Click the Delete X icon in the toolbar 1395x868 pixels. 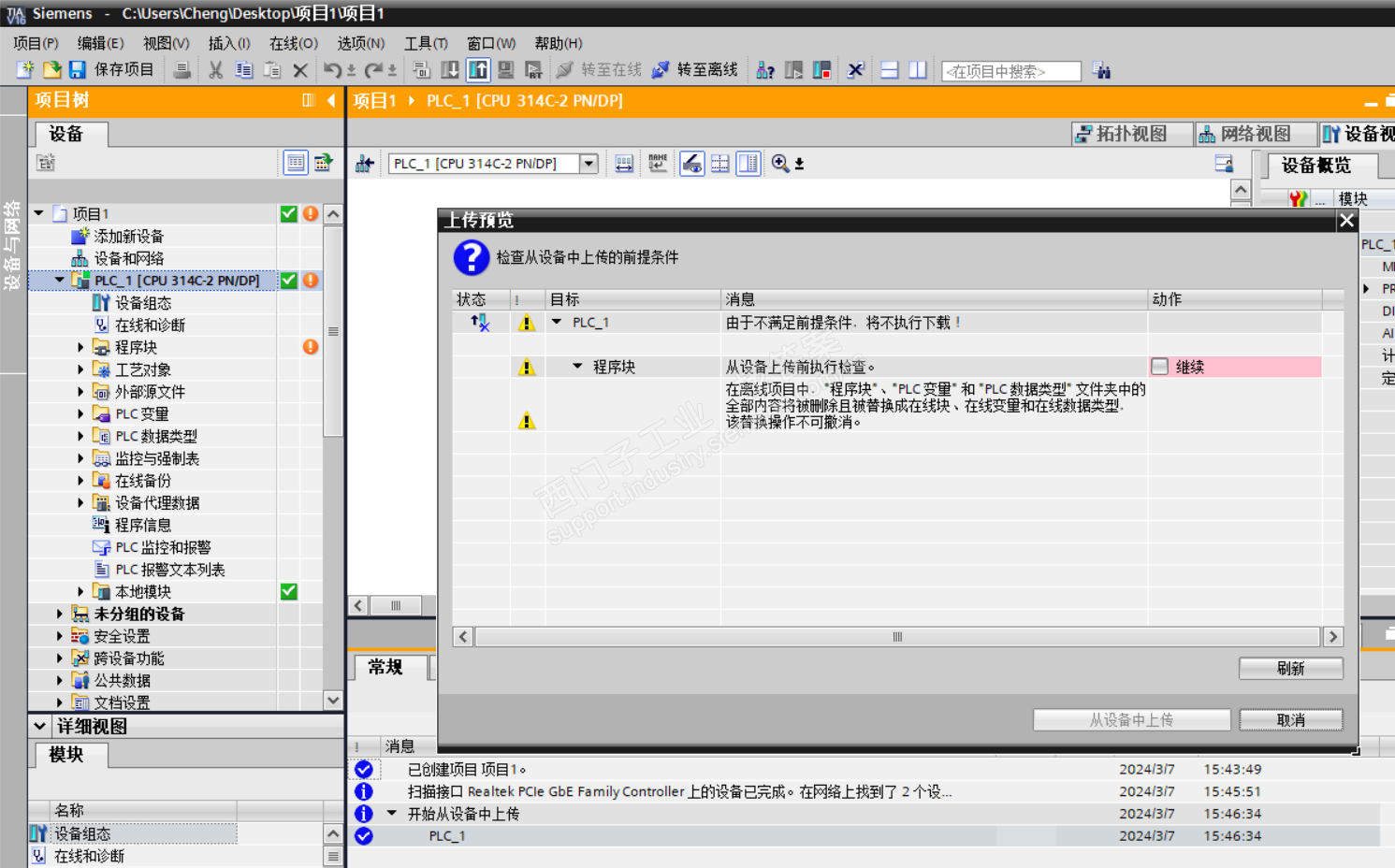click(x=300, y=70)
